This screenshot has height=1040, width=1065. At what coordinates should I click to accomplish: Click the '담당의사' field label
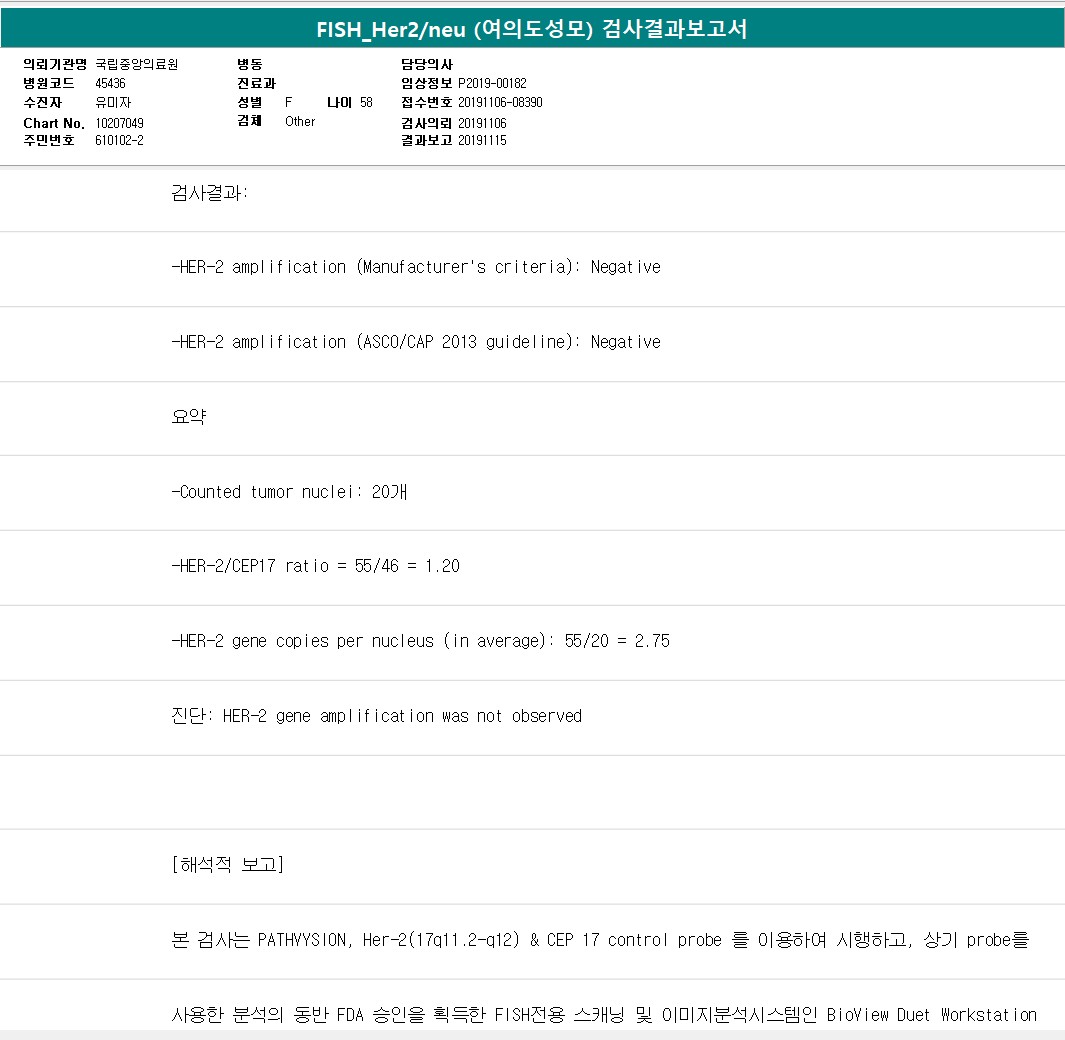coord(427,64)
